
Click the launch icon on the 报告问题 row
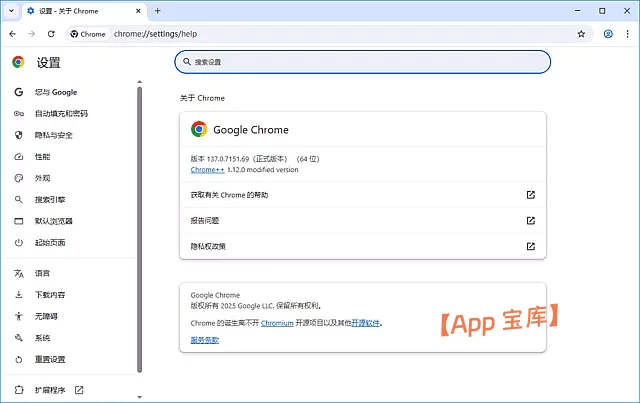(x=531, y=220)
